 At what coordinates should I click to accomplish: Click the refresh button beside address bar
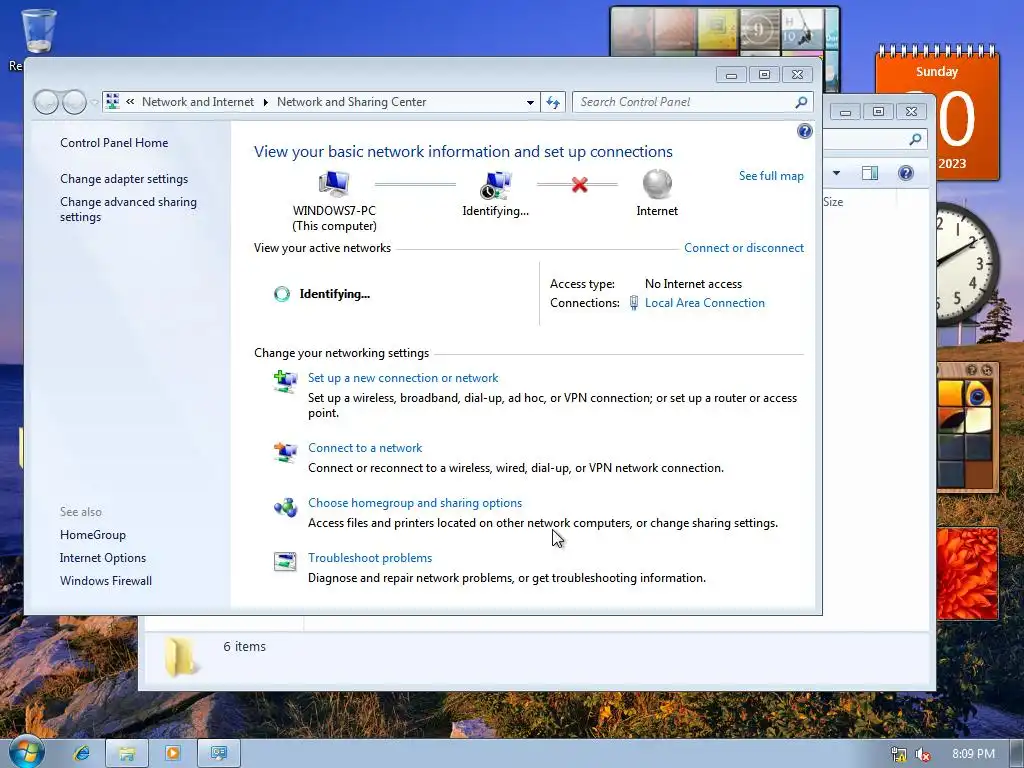pos(553,102)
